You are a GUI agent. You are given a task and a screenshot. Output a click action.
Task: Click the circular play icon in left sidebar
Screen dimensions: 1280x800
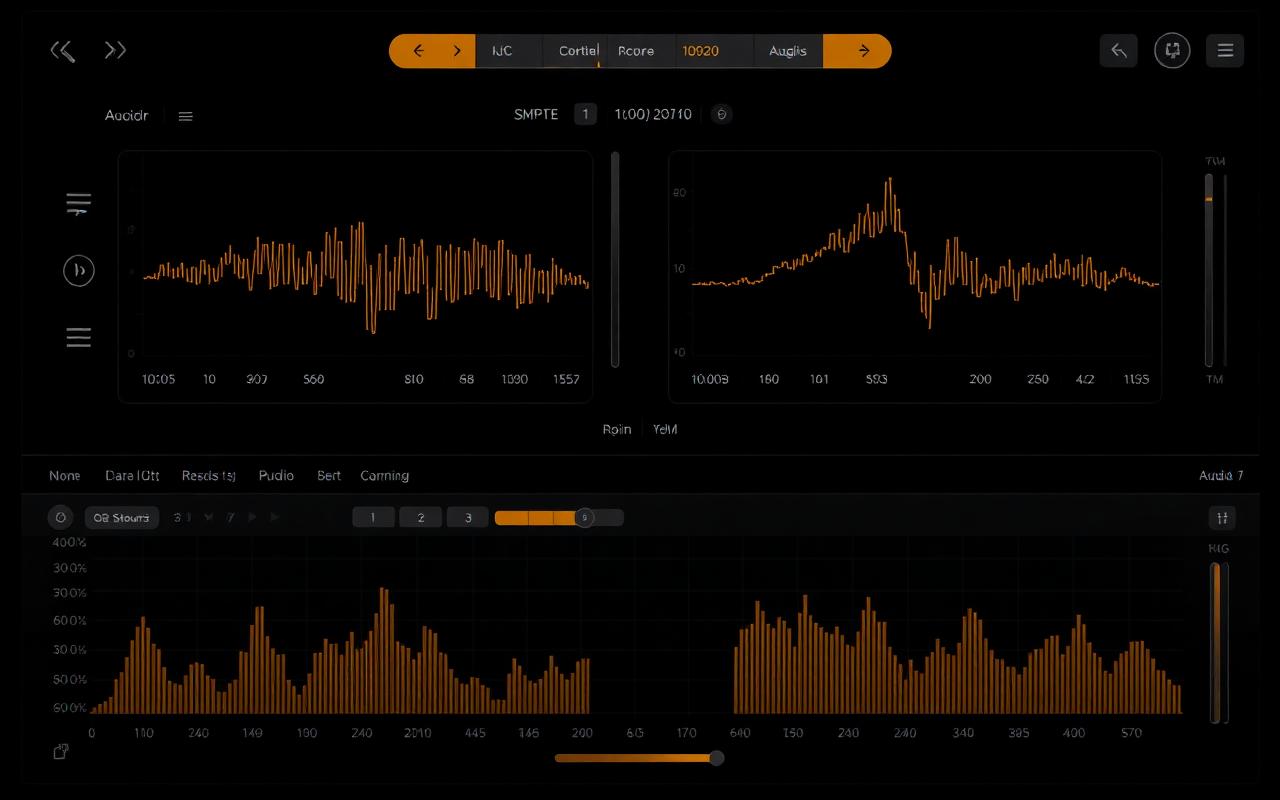click(79, 270)
